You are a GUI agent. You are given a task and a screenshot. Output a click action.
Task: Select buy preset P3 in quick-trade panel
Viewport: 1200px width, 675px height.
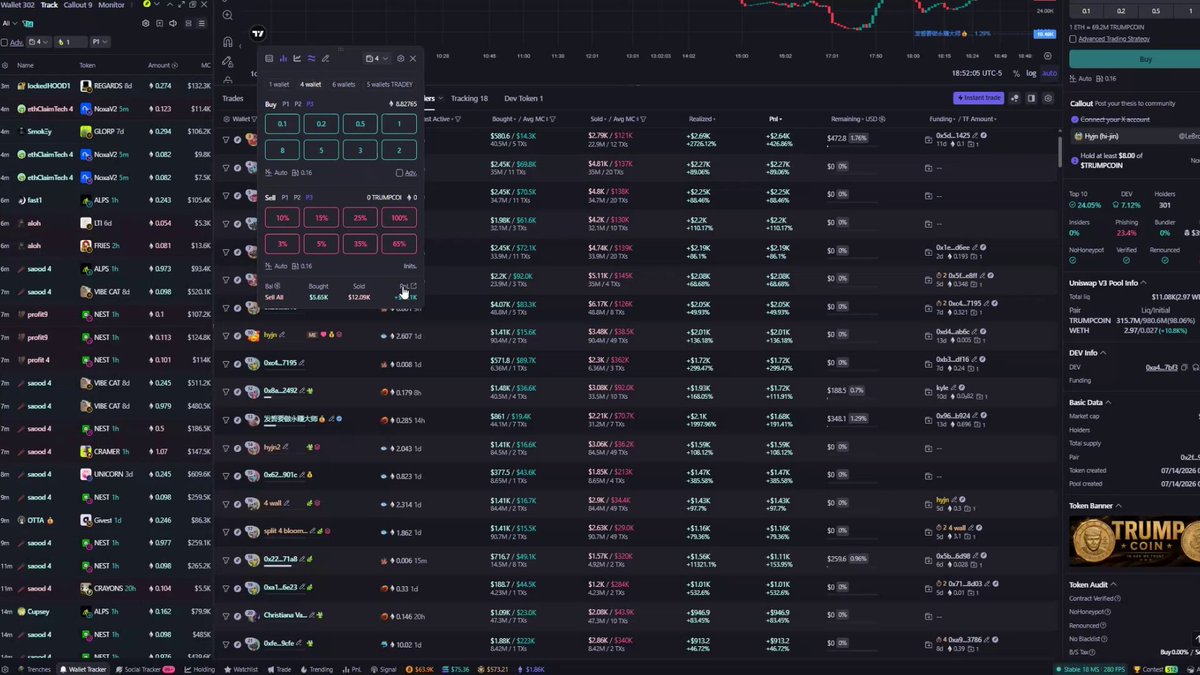(310, 104)
